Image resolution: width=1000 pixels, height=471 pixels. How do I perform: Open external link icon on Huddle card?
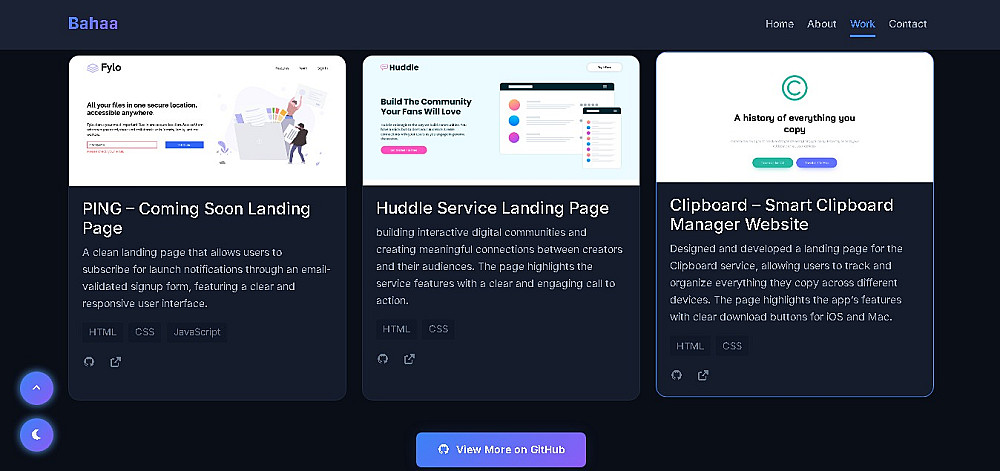pyautogui.click(x=409, y=359)
